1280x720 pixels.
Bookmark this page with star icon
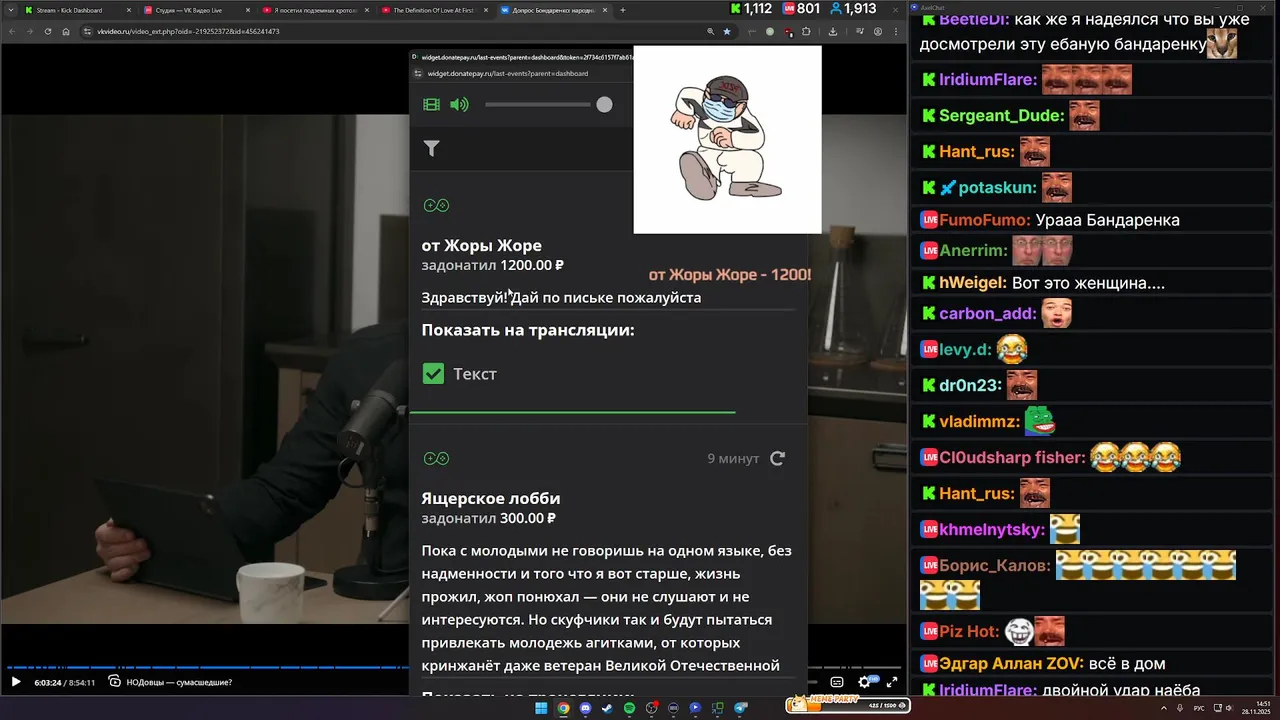pyautogui.click(x=727, y=31)
